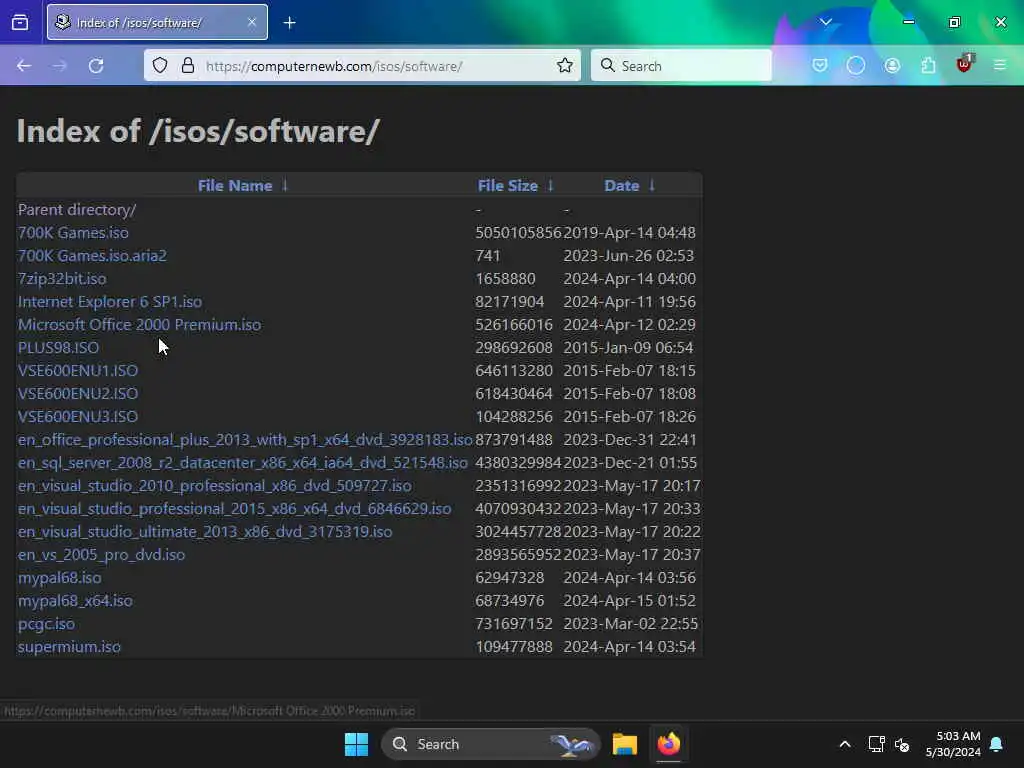The height and width of the screenshot is (768, 1024).
Task: Click the Firefox taskbar icon
Action: 669,744
